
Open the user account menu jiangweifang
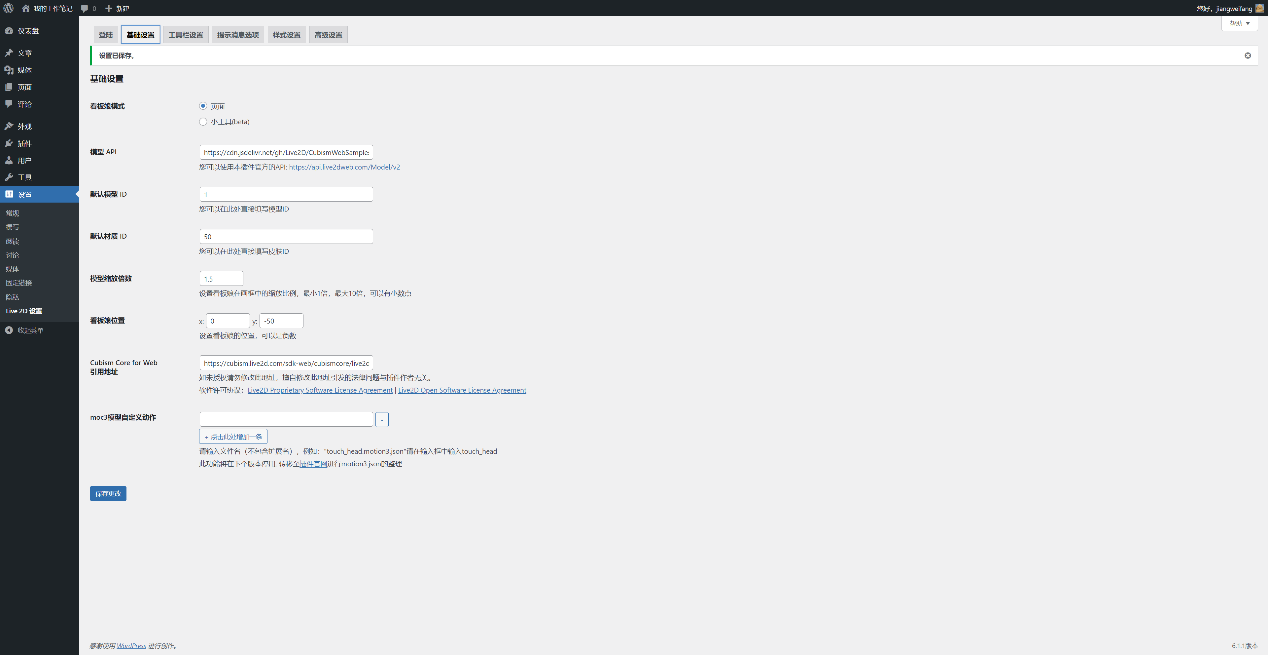[1229, 7]
